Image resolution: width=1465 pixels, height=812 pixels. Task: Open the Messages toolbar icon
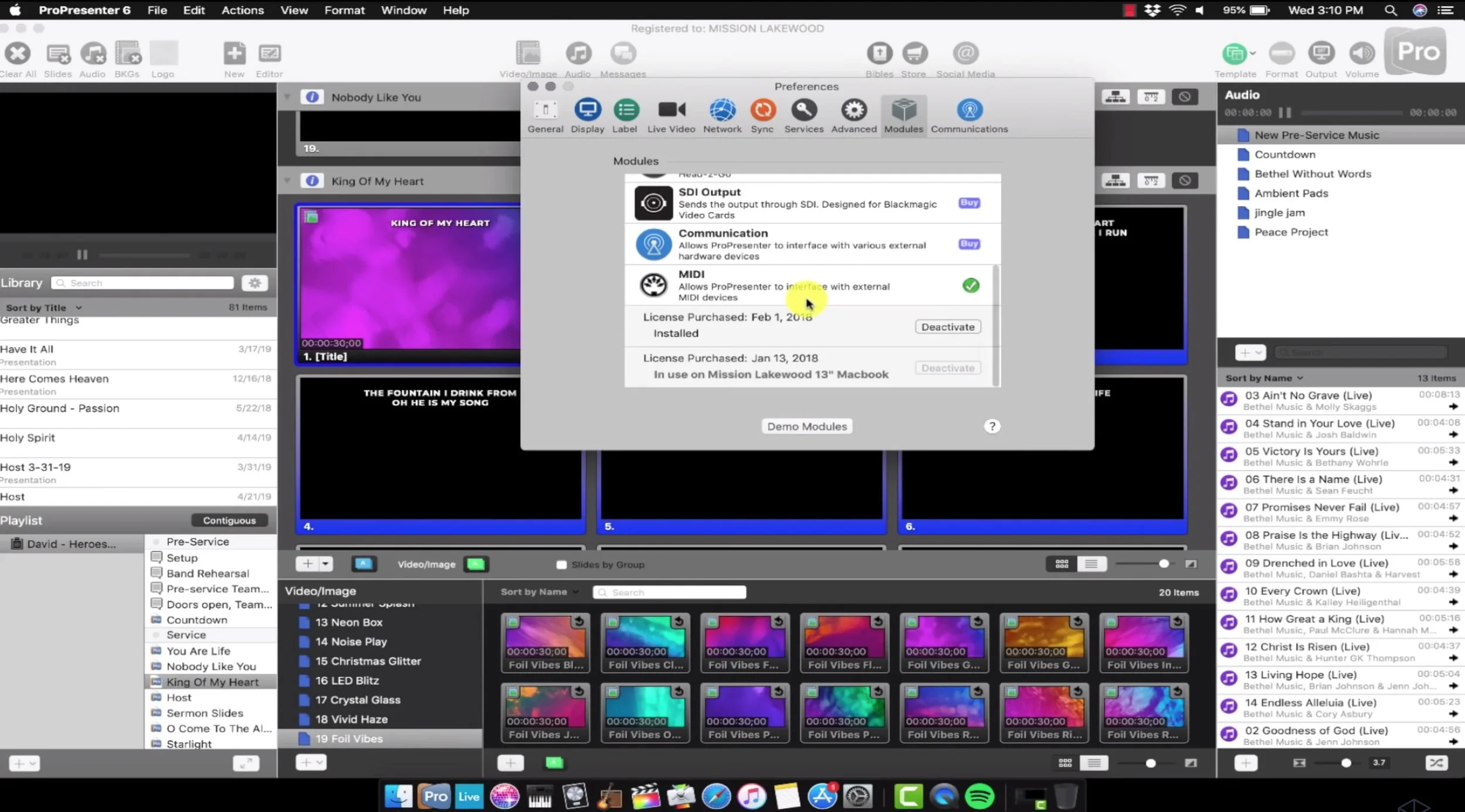[623, 54]
